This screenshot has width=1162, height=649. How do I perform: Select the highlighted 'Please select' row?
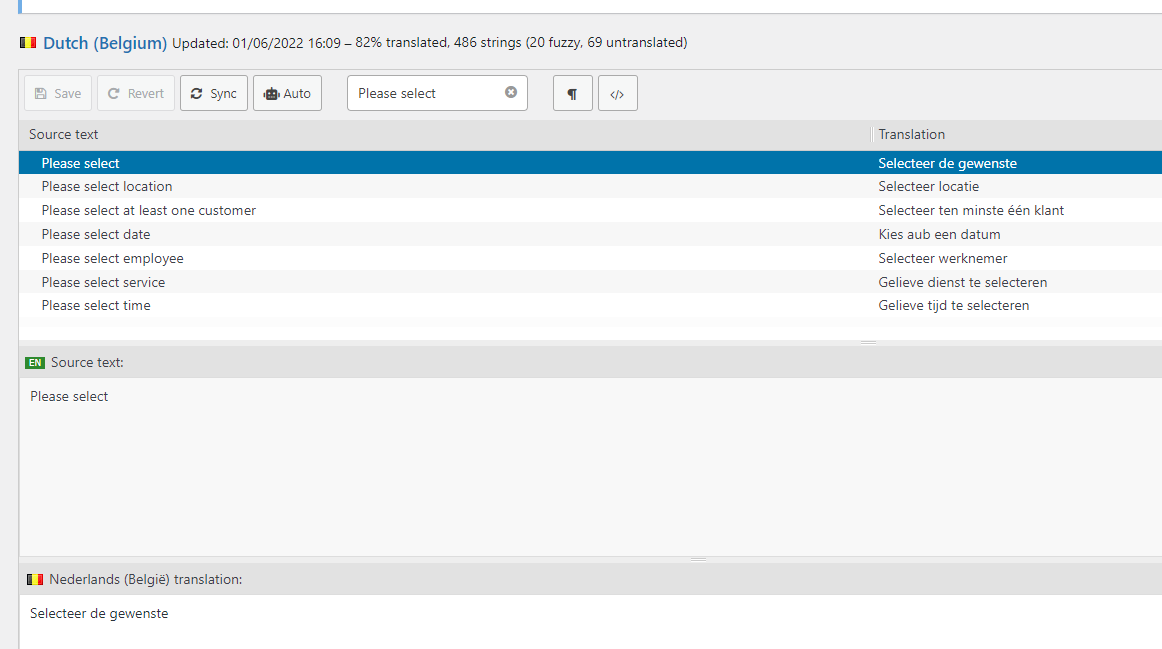point(590,163)
